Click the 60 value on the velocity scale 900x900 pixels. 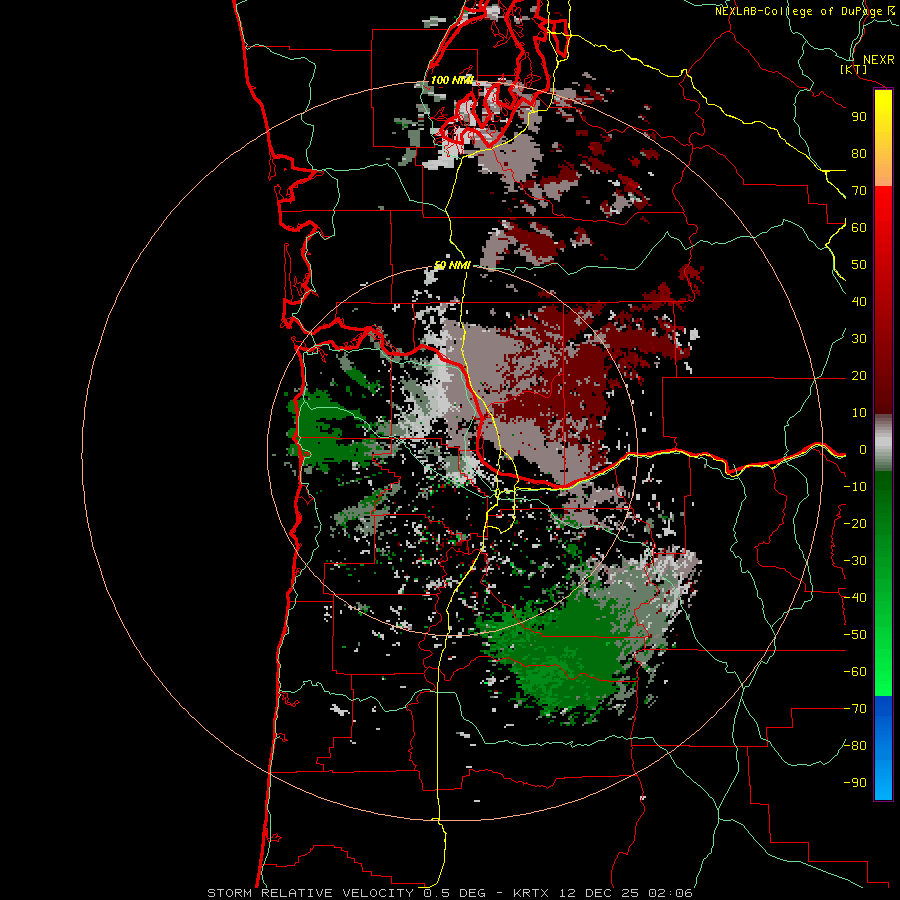tap(859, 227)
